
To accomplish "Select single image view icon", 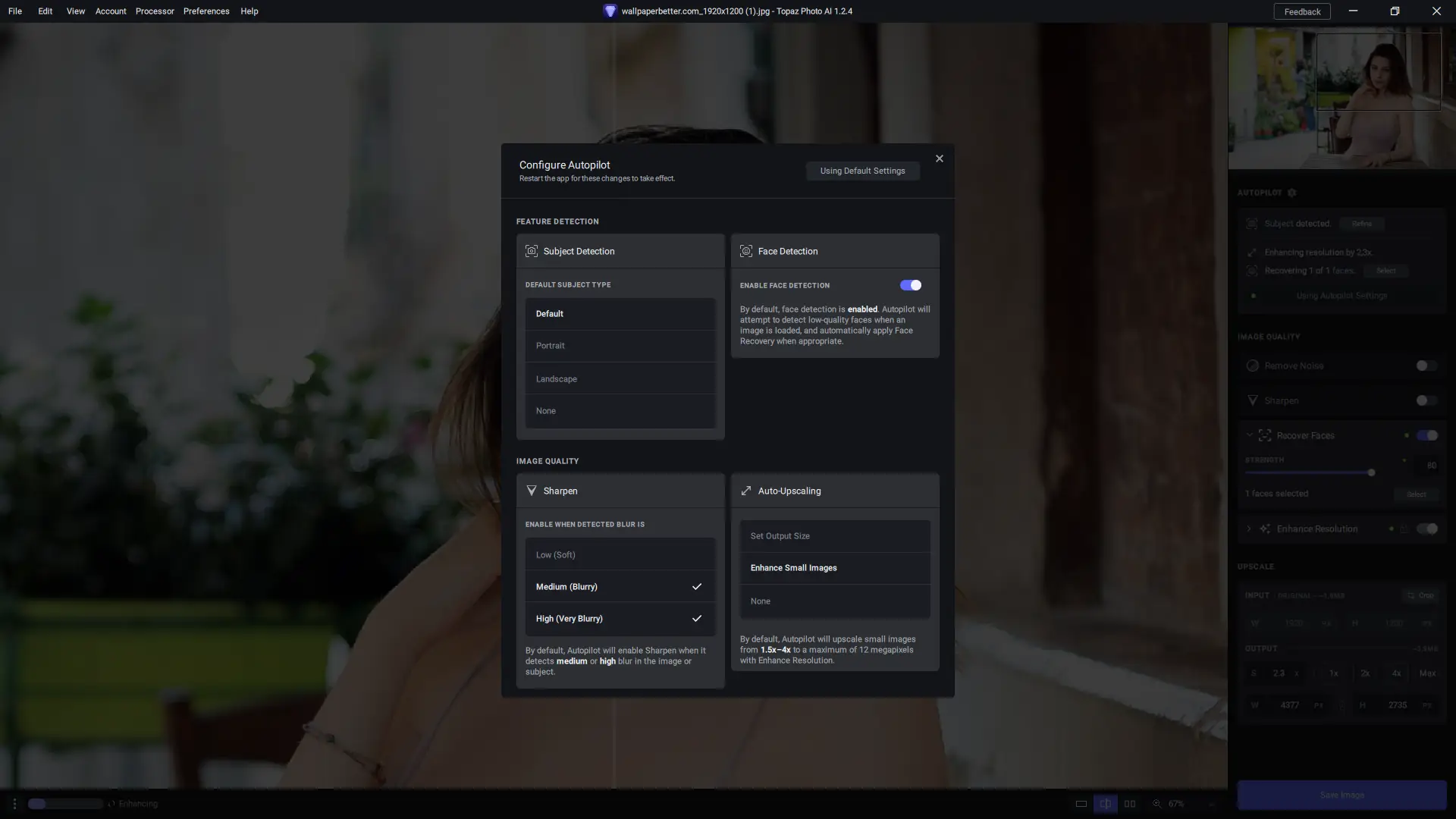I will point(1081,804).
